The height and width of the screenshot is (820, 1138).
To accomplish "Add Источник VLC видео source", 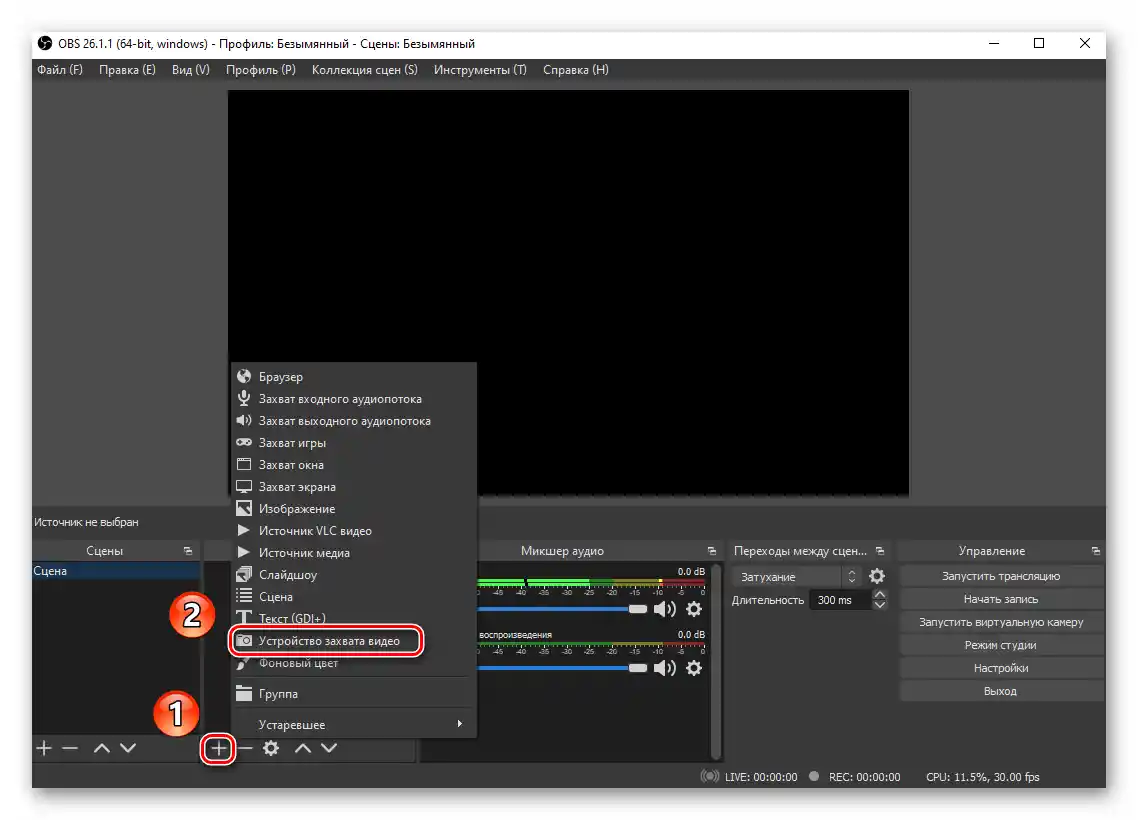I will click(353, 530).
